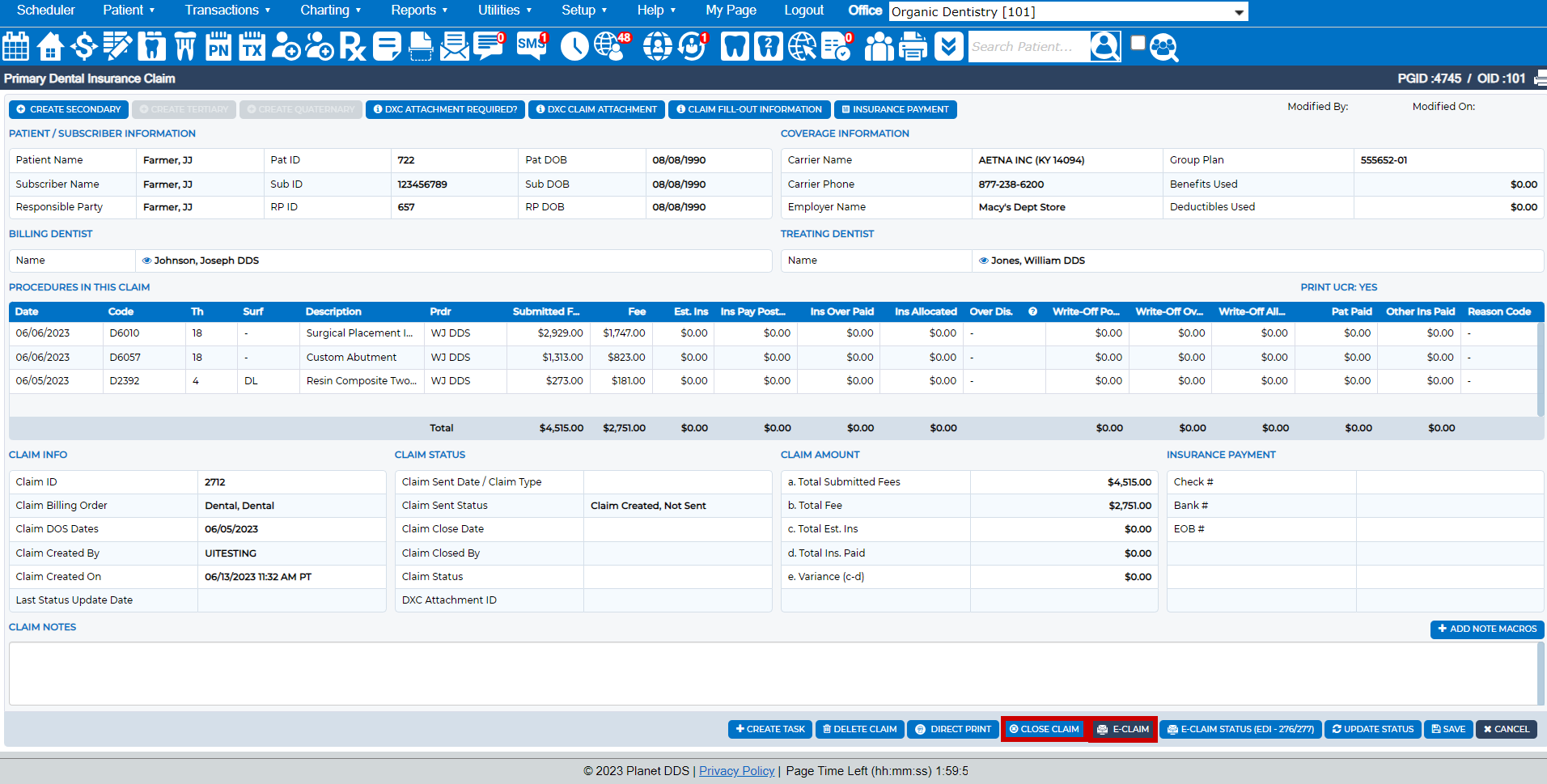Expand the Patient menu
The image size is (1547, 784).
[129, 10]
